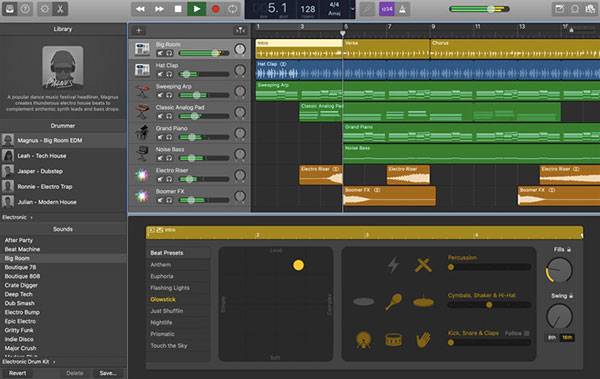The width and height of the screenshot is (600, 379).
Task: Open the Media Browser button
Action: pos(590,9)
